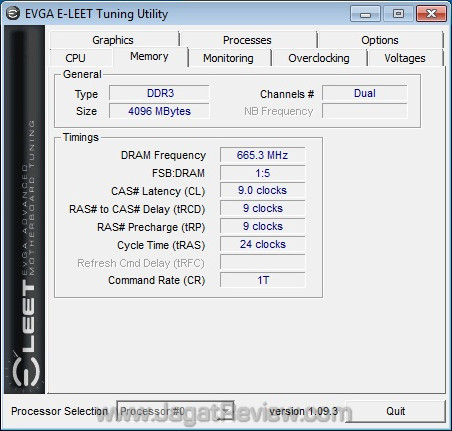452x431 pixels.
Task: Click the Cycle Time (tRAS) label
Action: [161, 245]
